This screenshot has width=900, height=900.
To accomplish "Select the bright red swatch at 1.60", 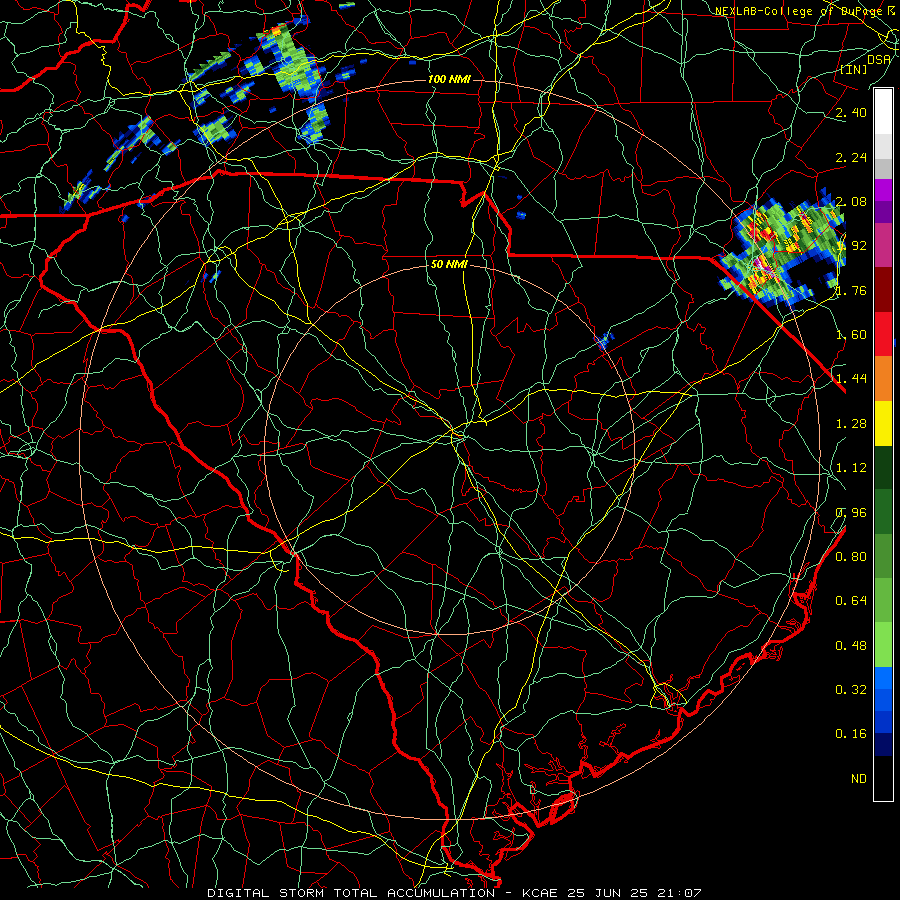I will [x=883, y=334].
